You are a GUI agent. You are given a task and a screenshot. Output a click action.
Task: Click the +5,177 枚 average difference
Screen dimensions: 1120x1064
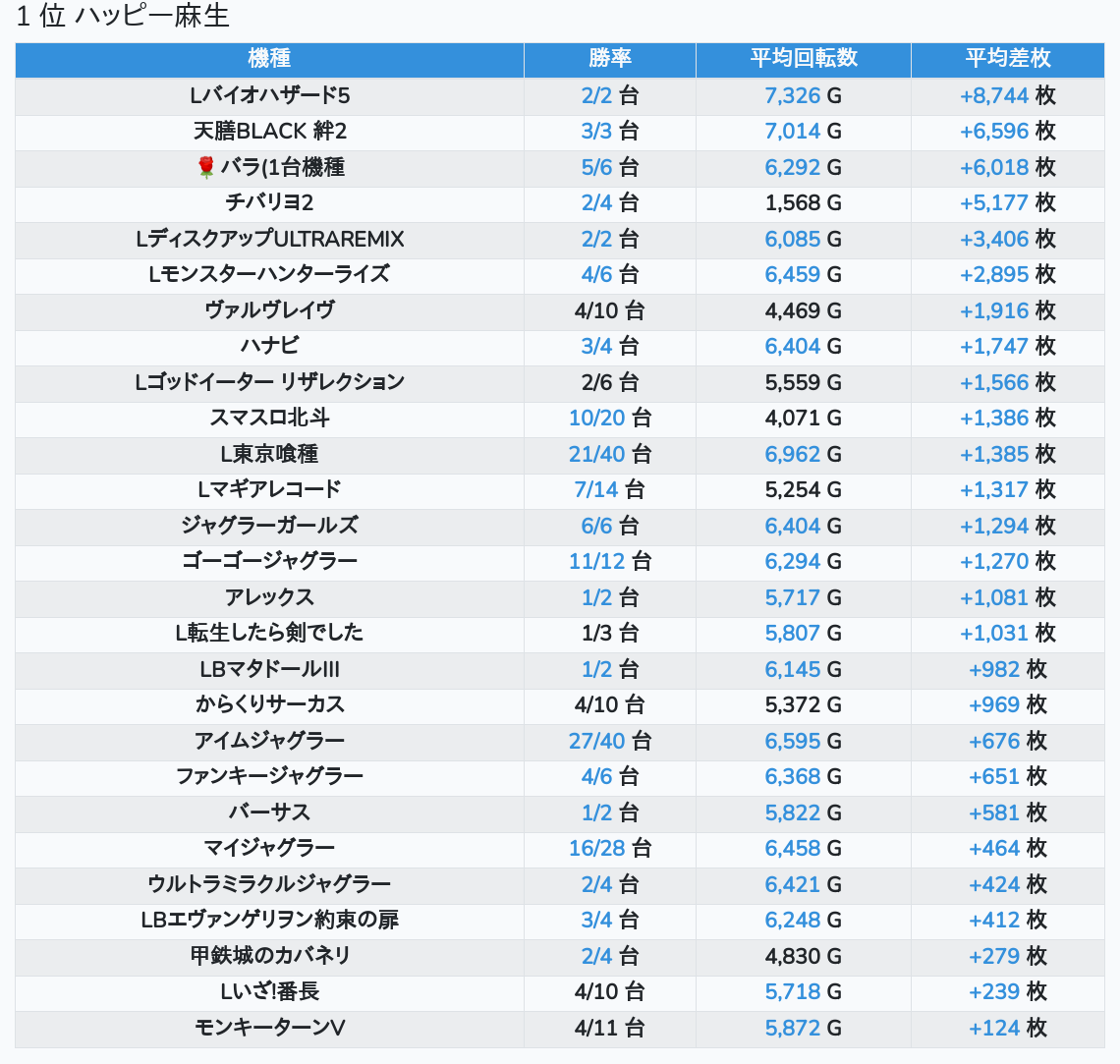pos(1008,202)
